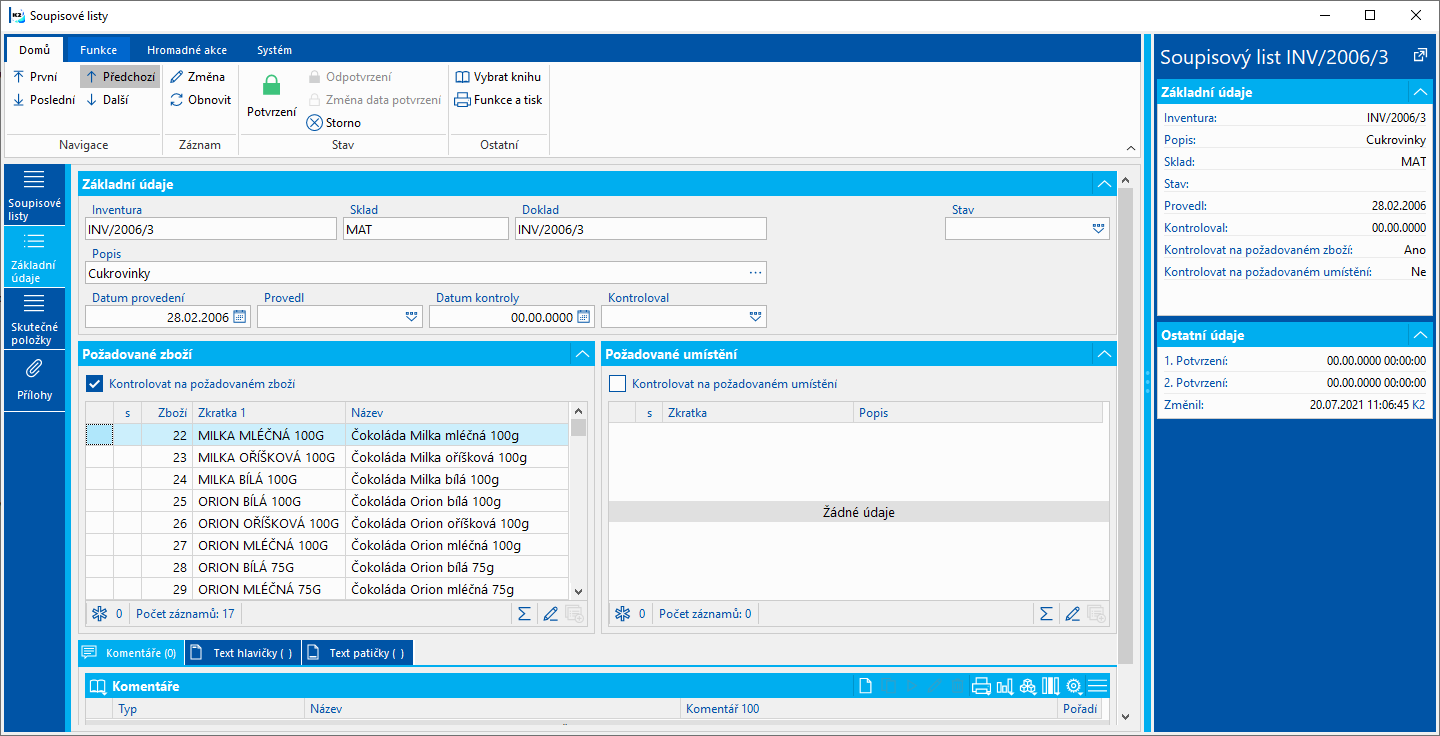The image size is (1440, 736).
Task: Select the Text hlavičky tab
Action: tap(243, 653)
